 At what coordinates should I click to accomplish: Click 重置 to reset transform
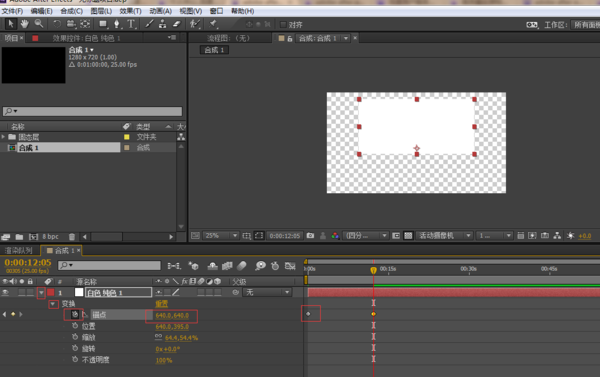(x=162, y=304)
